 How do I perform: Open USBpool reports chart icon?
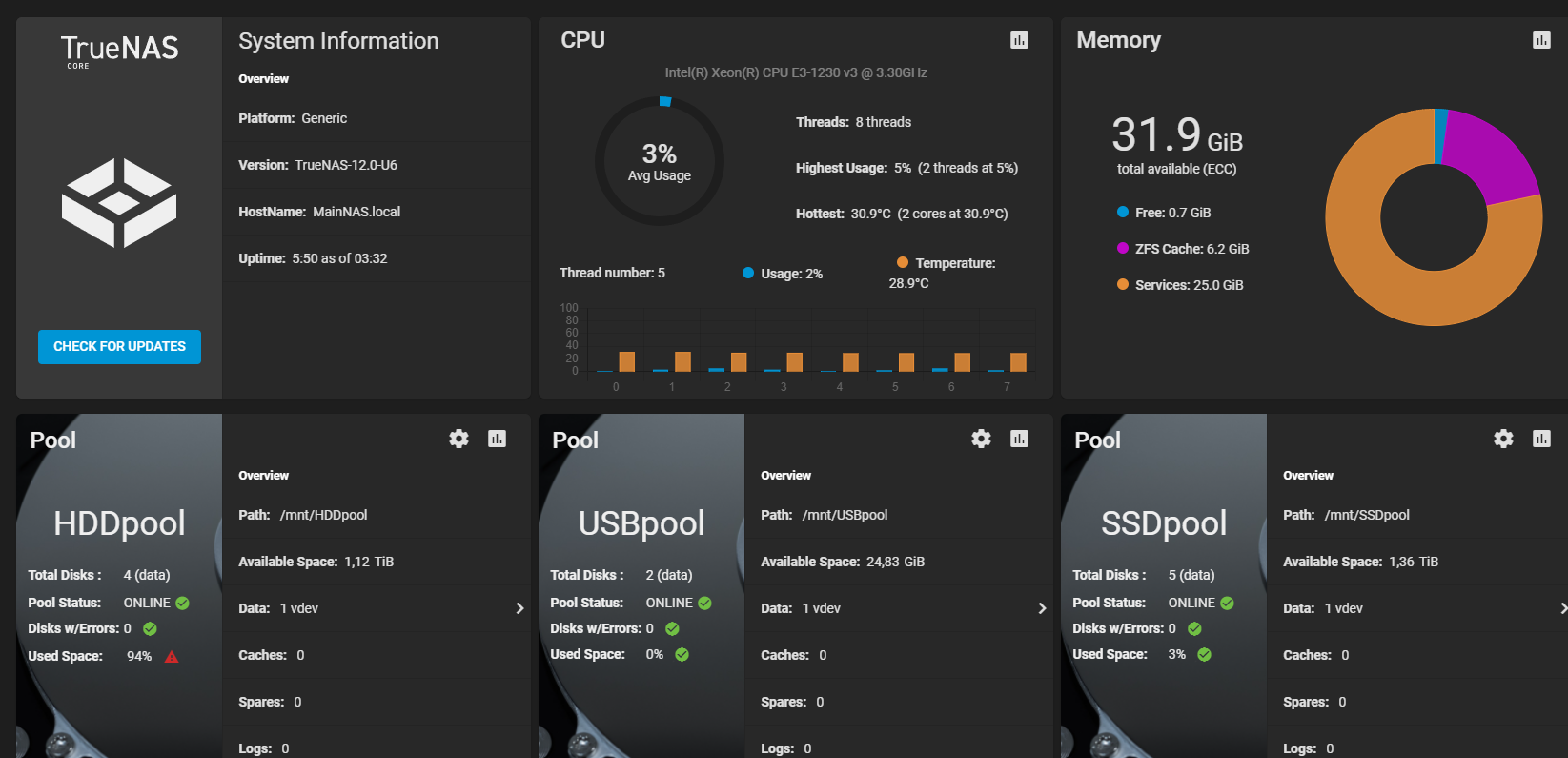coord(1019,439)
